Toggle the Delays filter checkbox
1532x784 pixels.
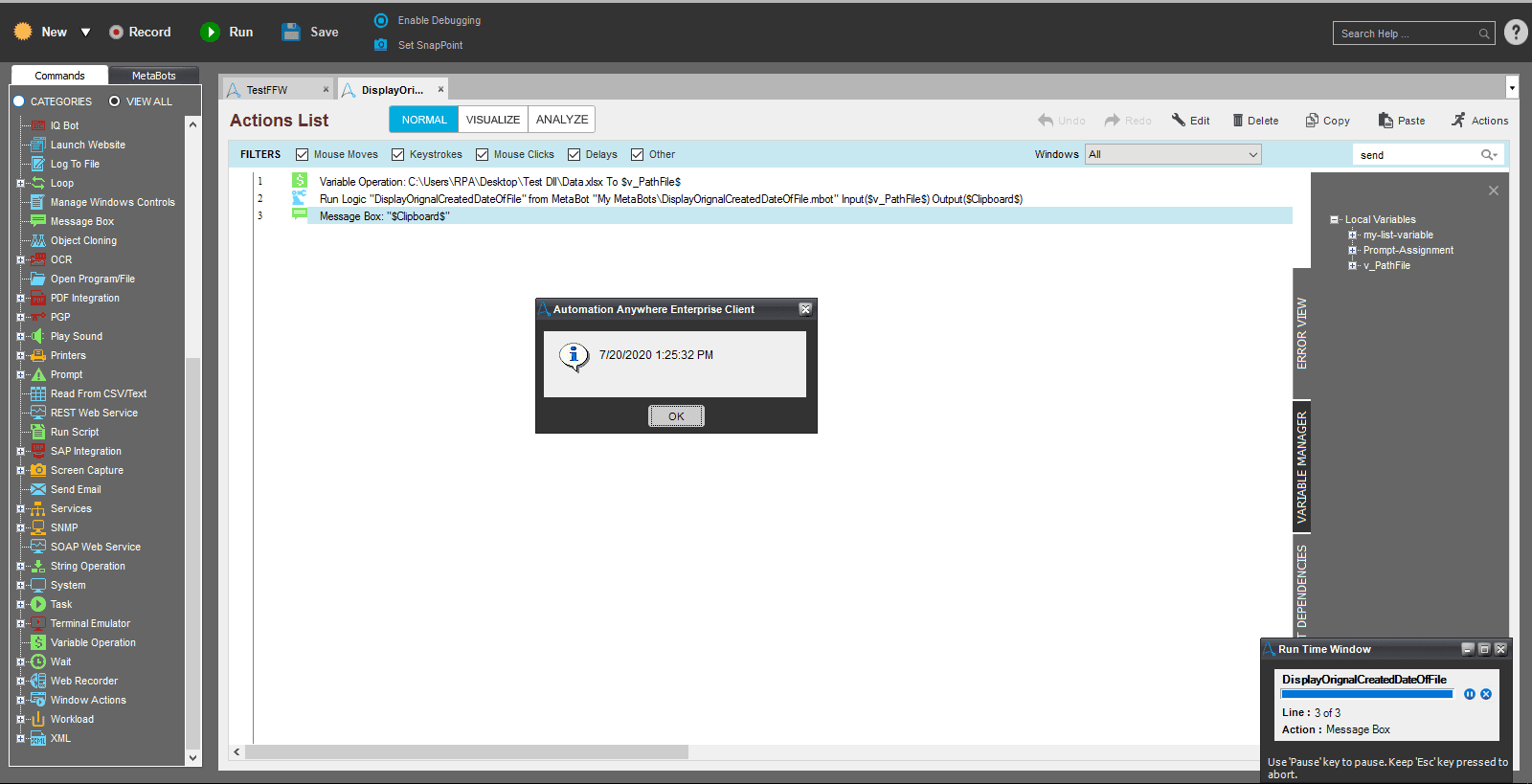coord(574,154)
